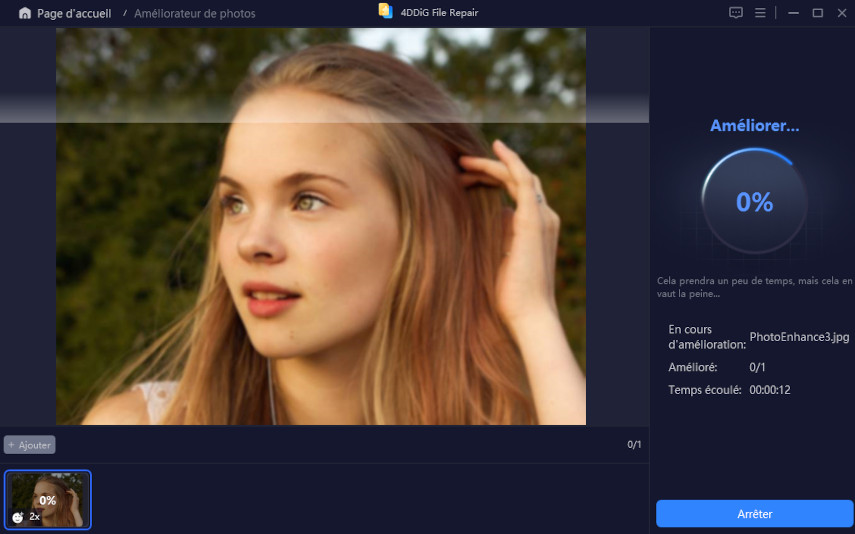Click the PhotoEnhance3.jpg file name
The image size is (855, 534).
(x=798, y=337)
